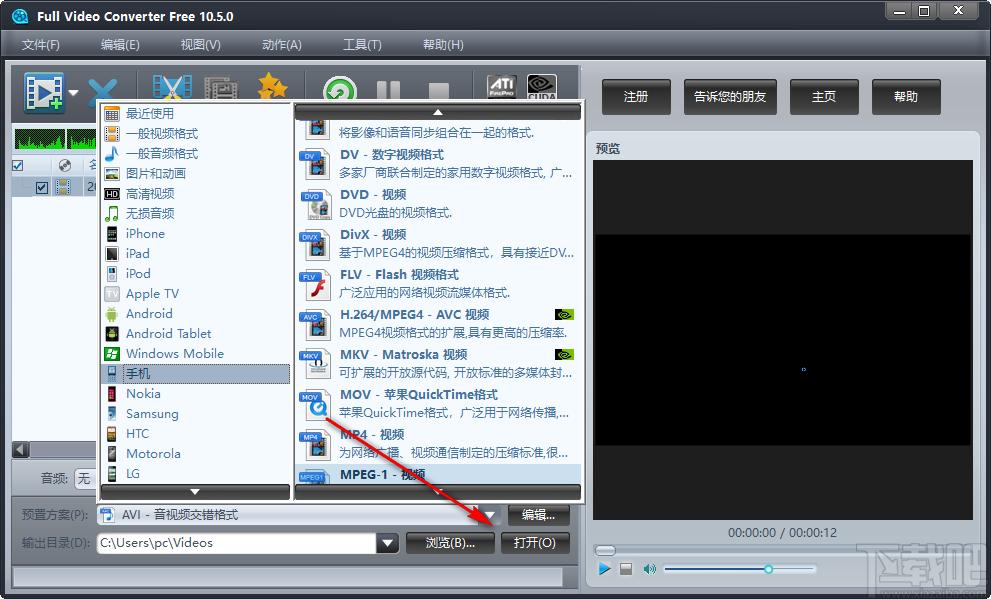Open the 动作(A) menu

point(281,45)
